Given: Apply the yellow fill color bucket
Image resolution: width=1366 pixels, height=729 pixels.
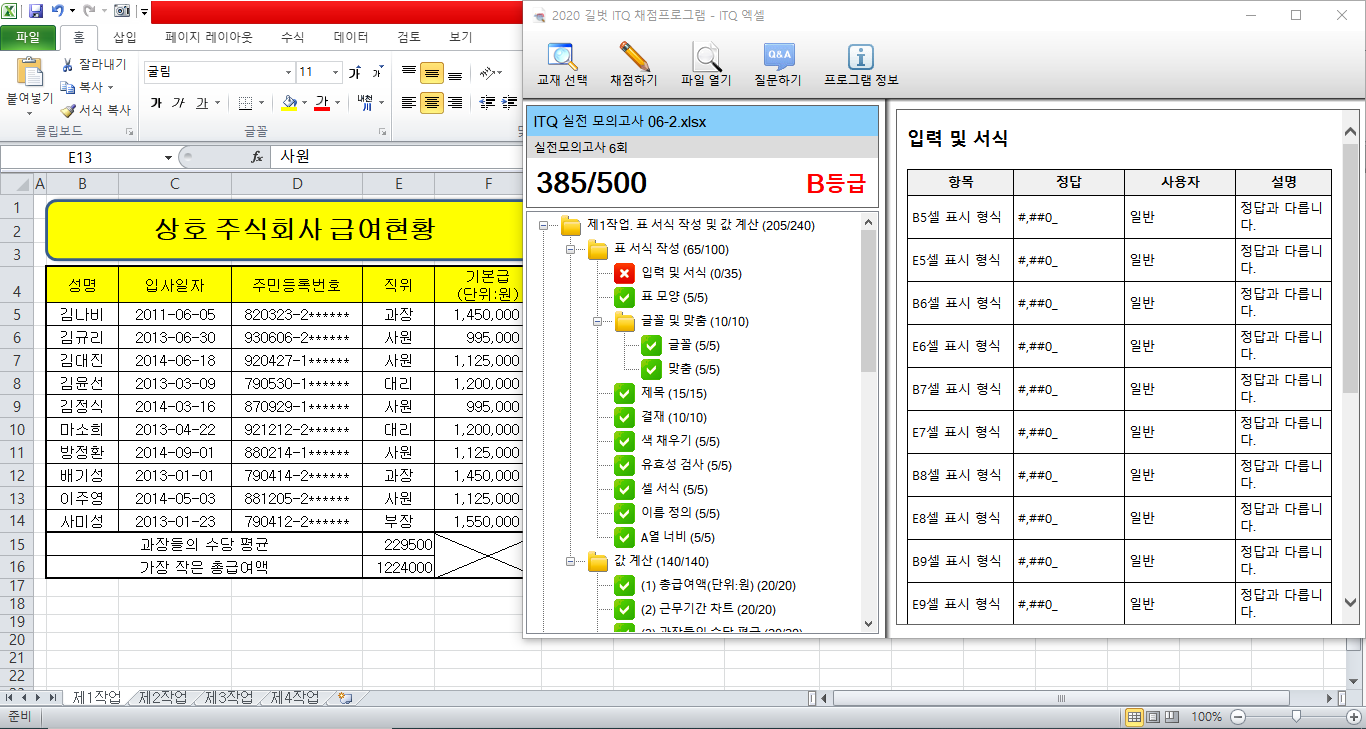Looking at the screenshot, I should (x=289, y=103).
